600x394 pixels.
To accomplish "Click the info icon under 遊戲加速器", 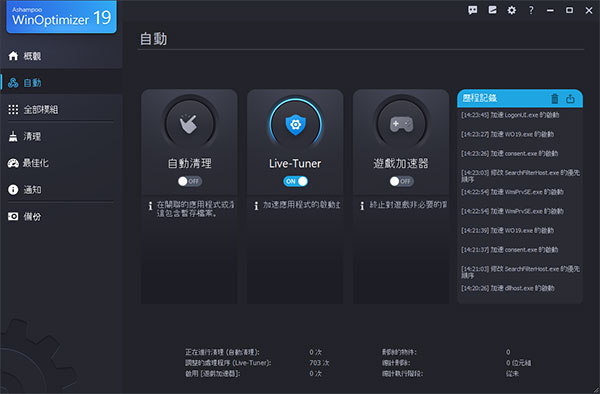I will pos(362,206).
